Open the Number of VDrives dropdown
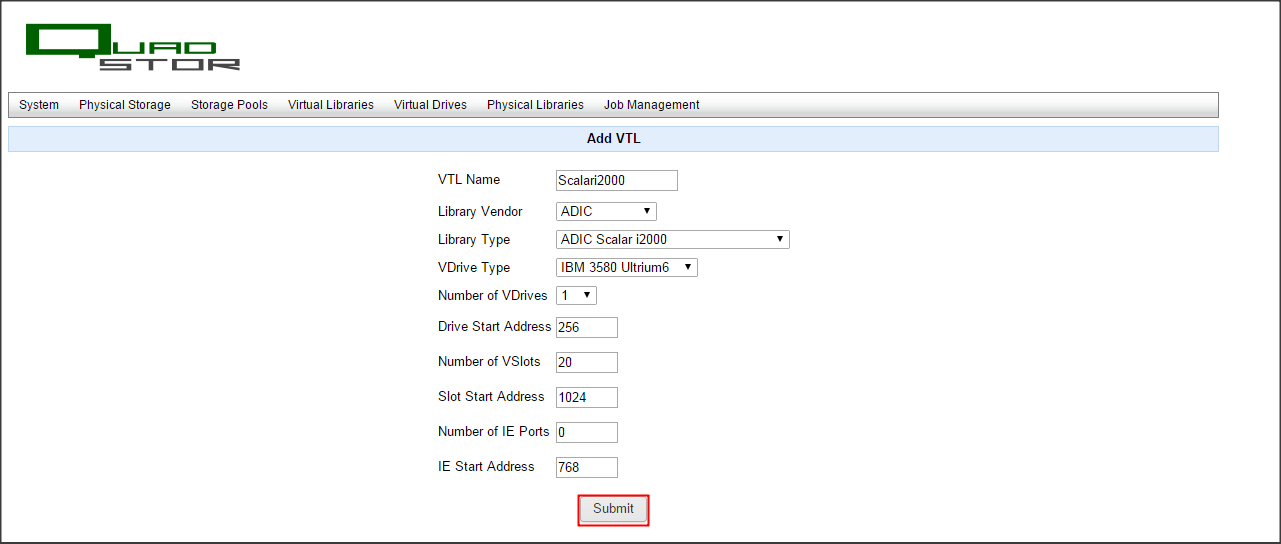Viewport: 1281px width, 544px height. point(576,295)
